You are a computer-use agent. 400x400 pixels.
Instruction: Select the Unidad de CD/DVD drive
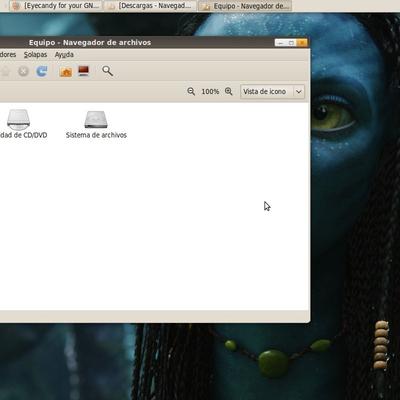coord(22,124)
